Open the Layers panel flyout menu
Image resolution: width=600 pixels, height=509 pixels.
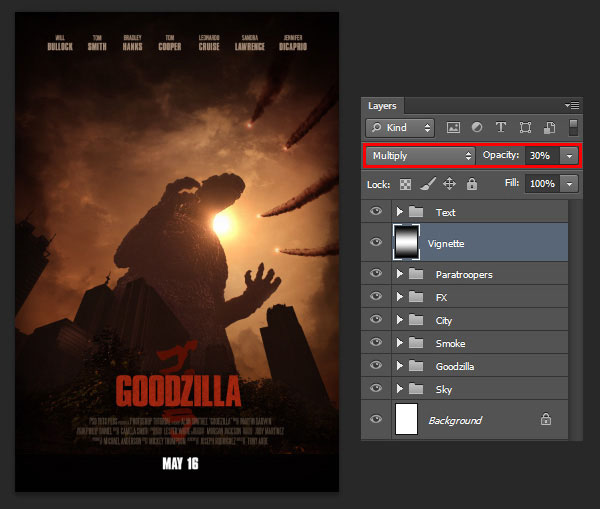(572, 105)
